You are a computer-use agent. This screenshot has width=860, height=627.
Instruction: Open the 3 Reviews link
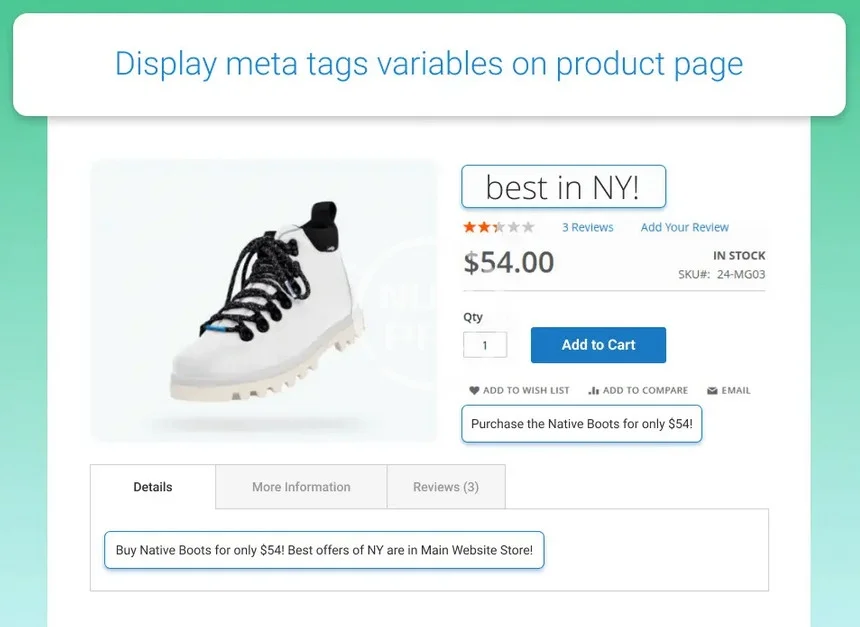[x=588, y=228]
